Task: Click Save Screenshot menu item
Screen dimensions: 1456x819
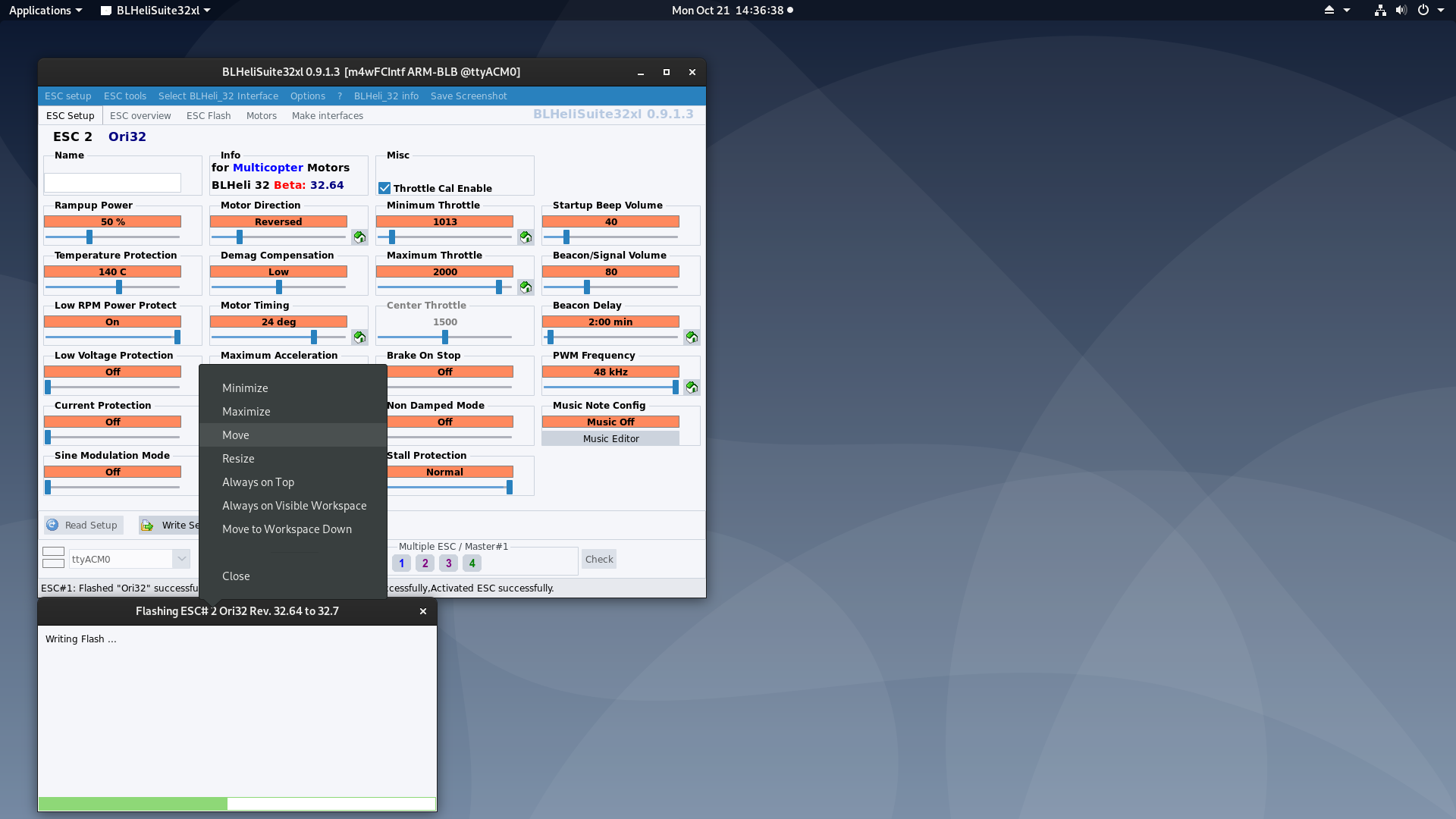Action: click(469, 96)
